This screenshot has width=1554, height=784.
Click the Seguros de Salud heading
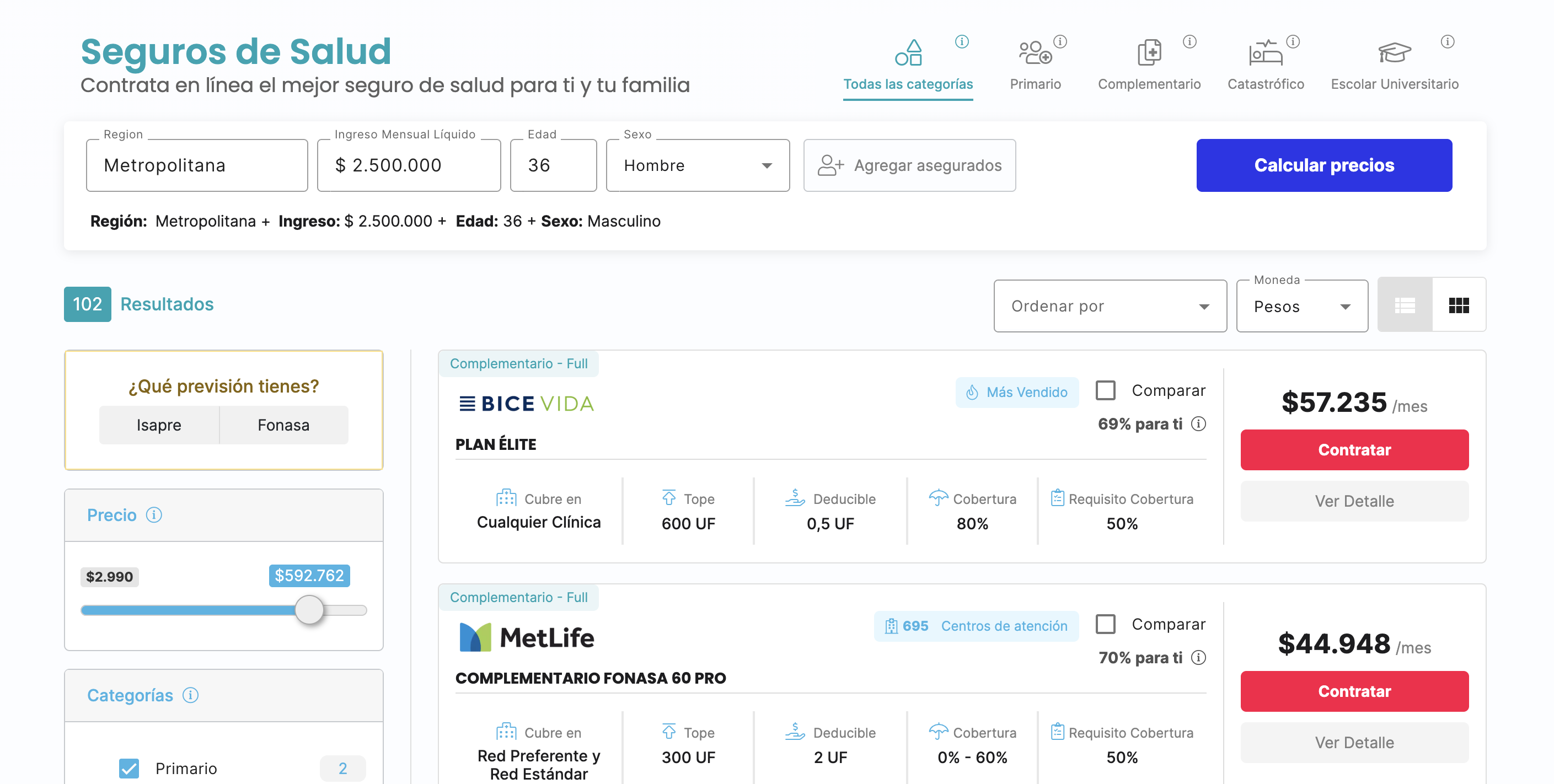coord(236,51)
